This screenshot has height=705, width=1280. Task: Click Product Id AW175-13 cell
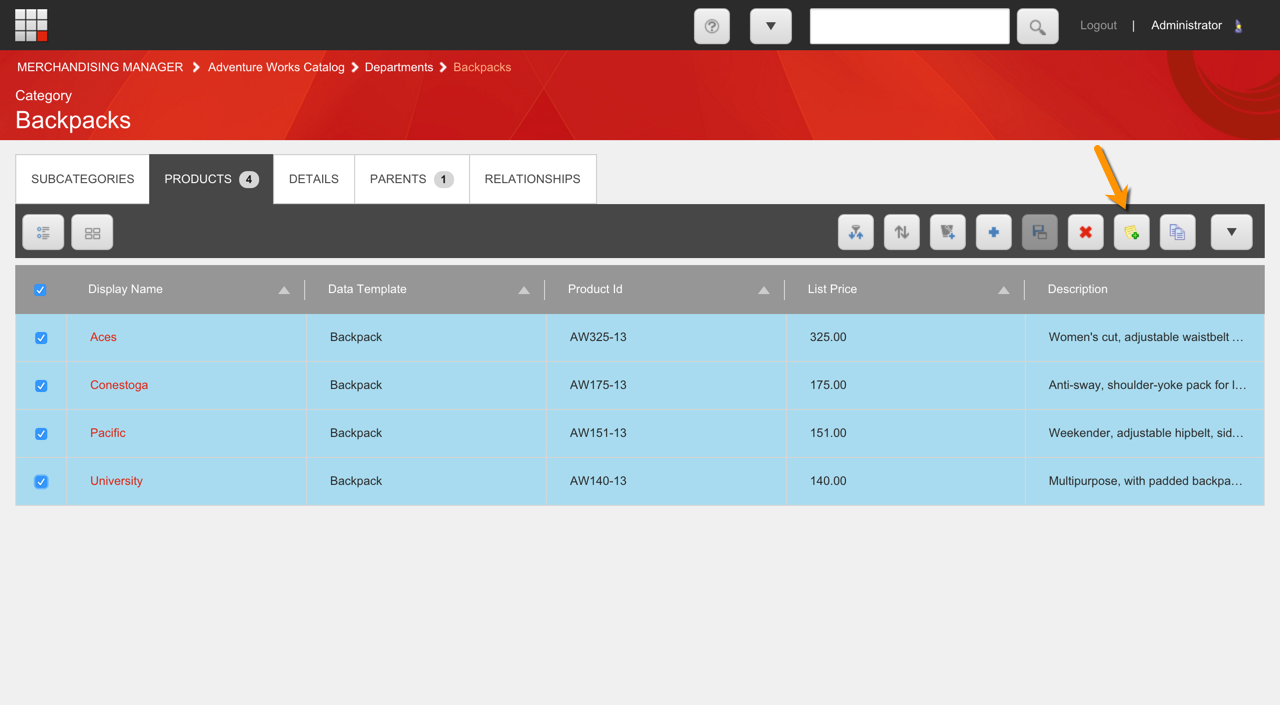(598, 385)
